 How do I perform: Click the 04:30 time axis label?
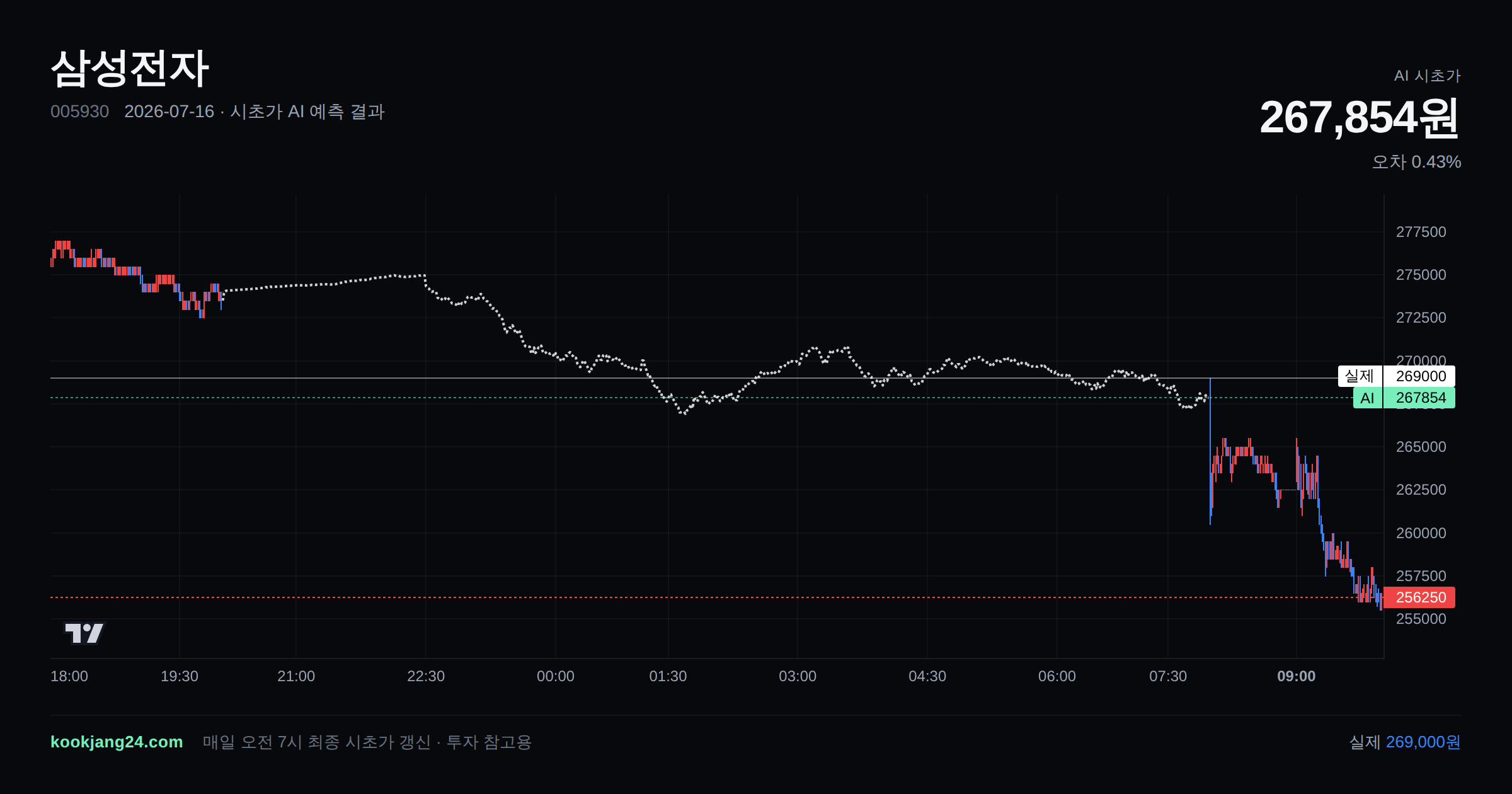[927, 676]
